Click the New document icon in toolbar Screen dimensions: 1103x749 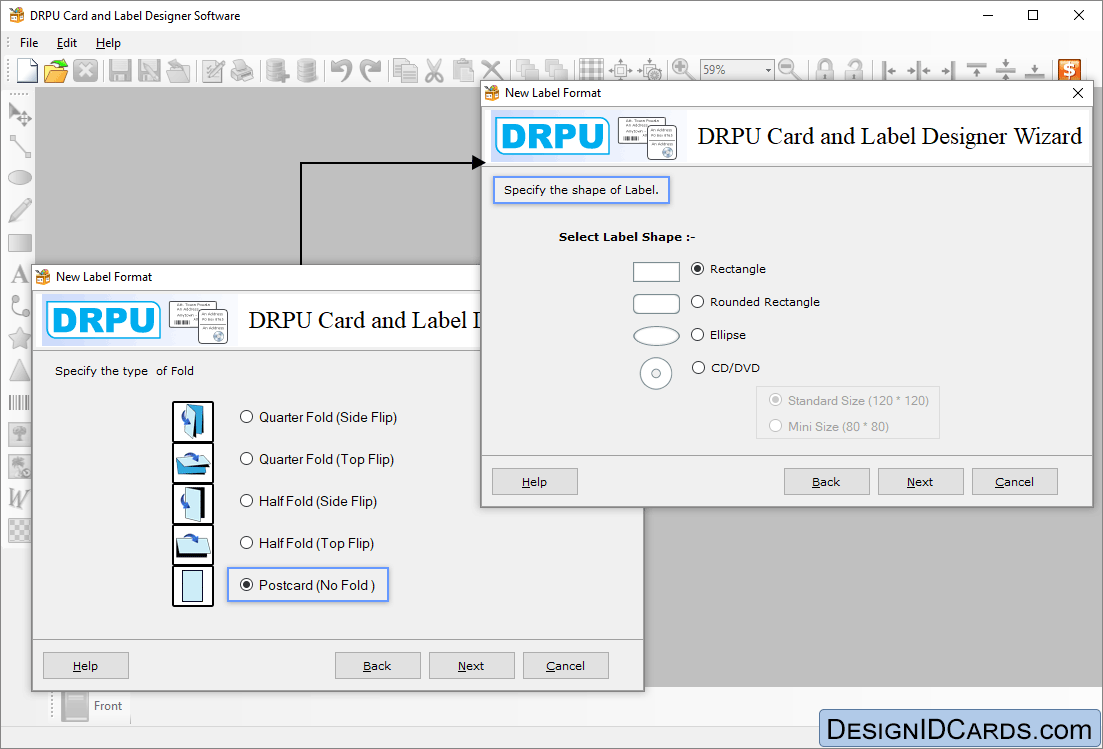(x=27, y=70)
